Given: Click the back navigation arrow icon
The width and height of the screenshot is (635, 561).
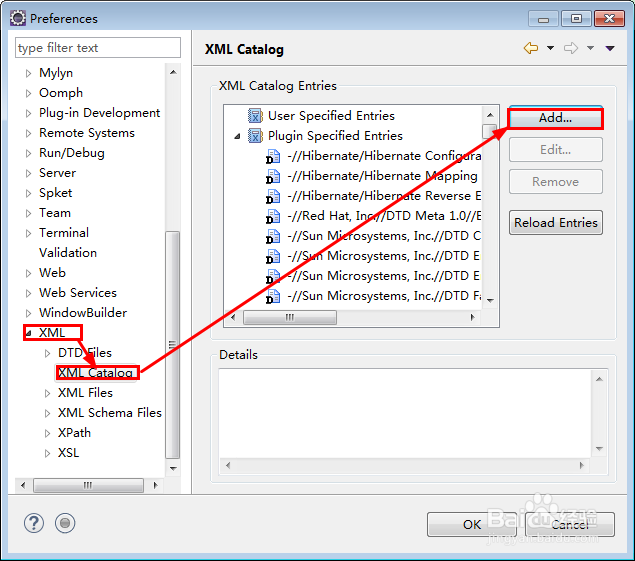Looking at the screenshot, I should 531,48.
